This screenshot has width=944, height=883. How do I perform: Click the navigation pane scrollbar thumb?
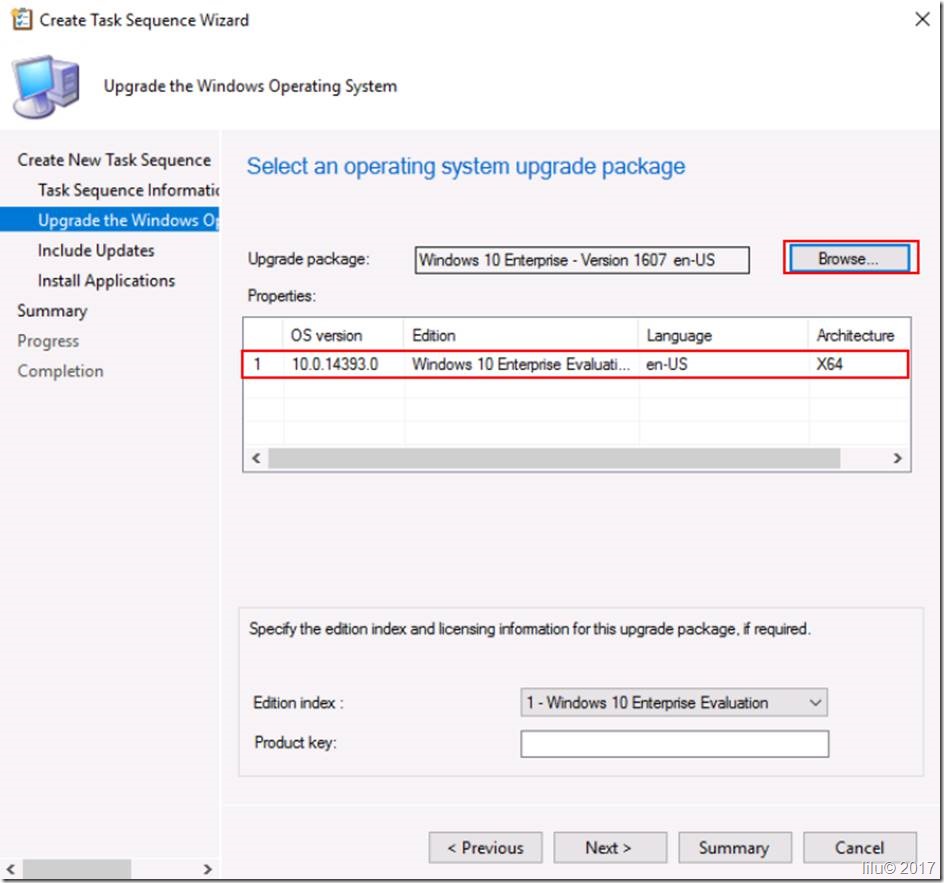pos(76,869)
